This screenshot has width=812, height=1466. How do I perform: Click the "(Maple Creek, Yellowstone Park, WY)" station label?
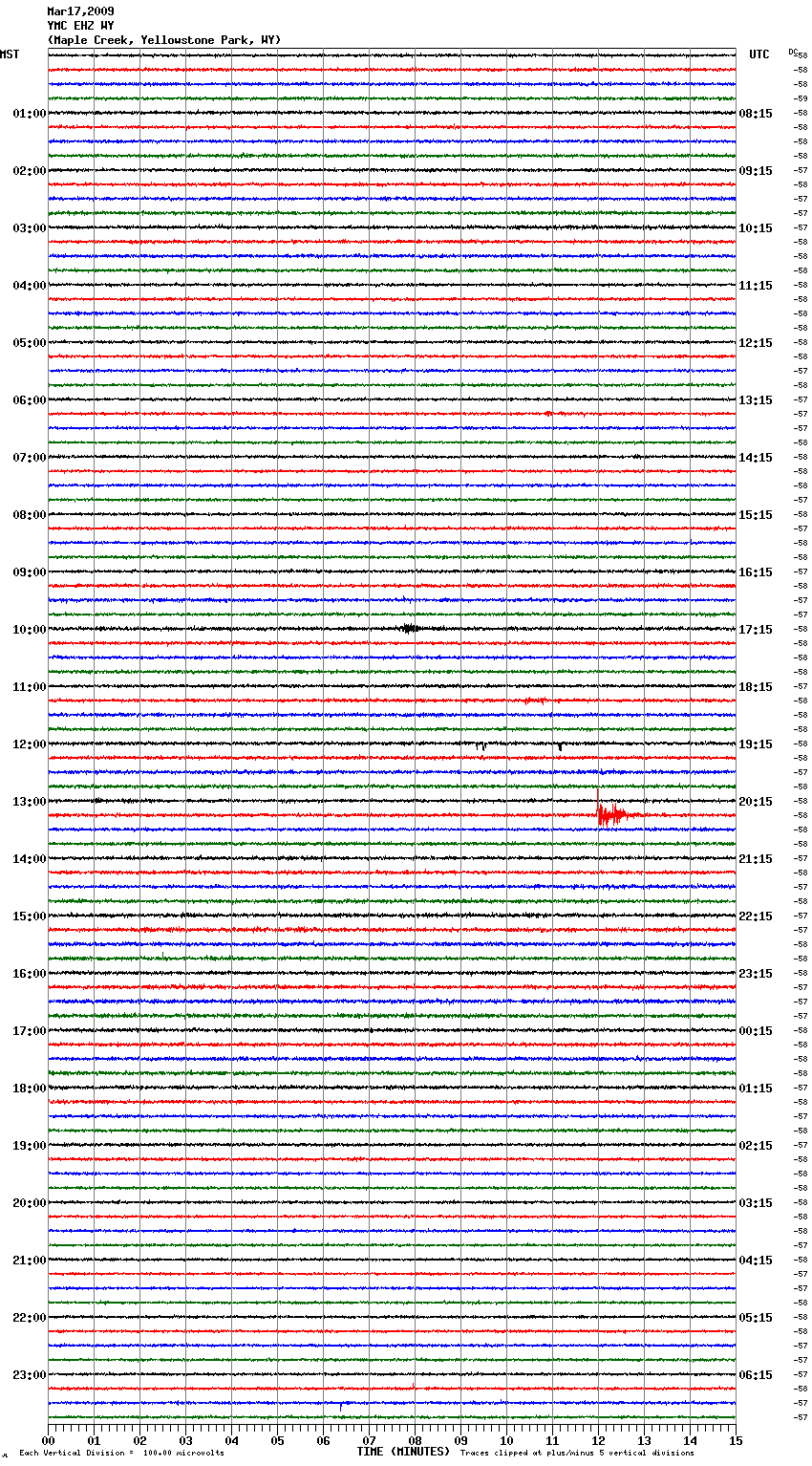[164, 40]
